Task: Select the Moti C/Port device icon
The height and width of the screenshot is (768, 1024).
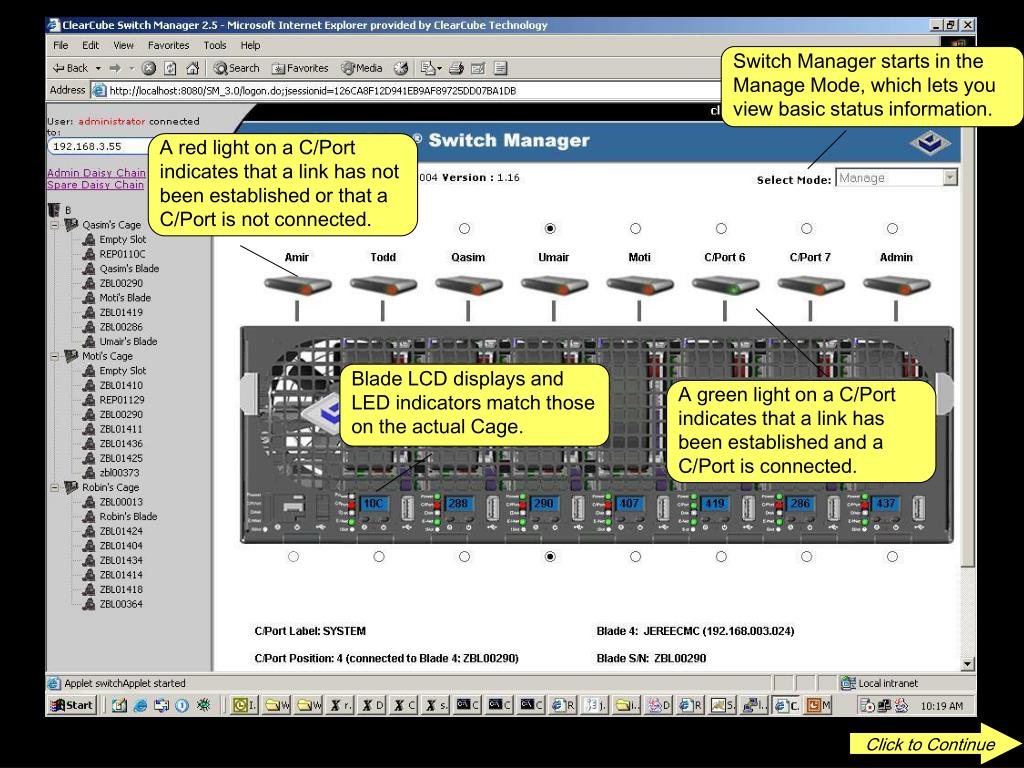Action: tap(640, 285)
